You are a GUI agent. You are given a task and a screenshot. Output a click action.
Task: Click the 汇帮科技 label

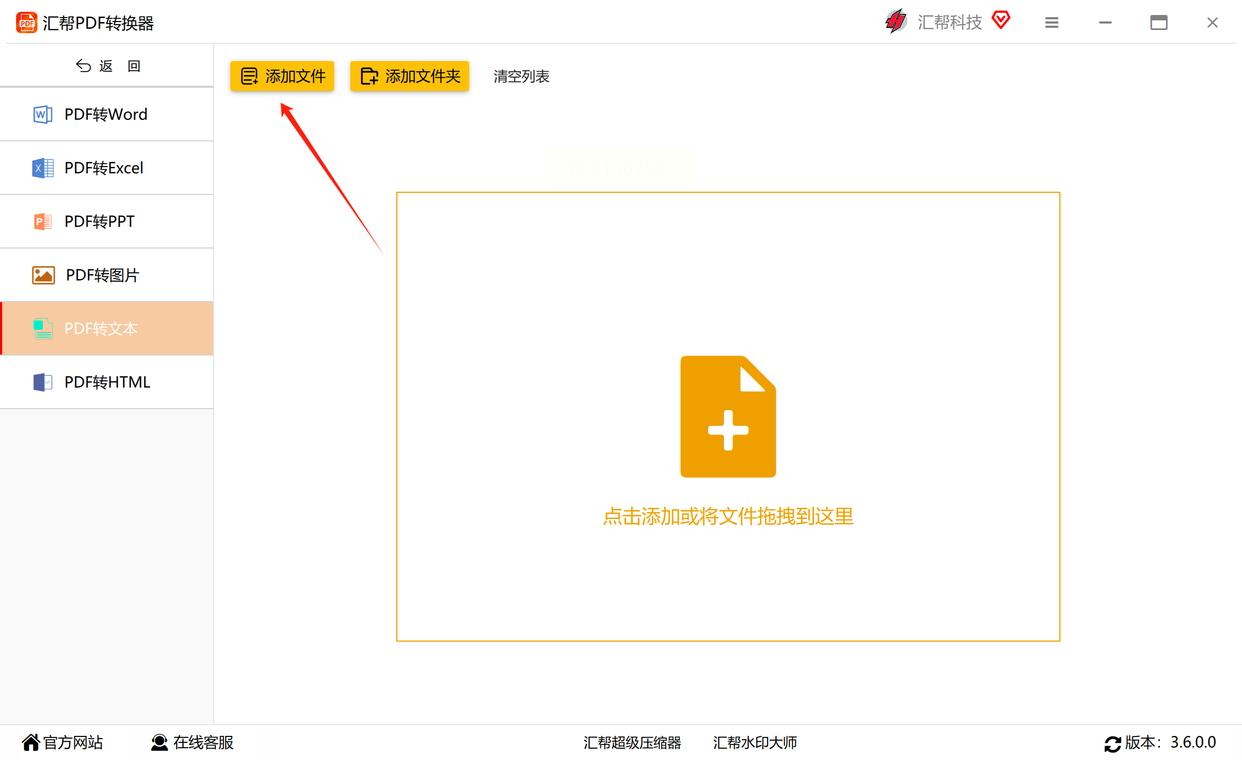[x=950, y=22]
